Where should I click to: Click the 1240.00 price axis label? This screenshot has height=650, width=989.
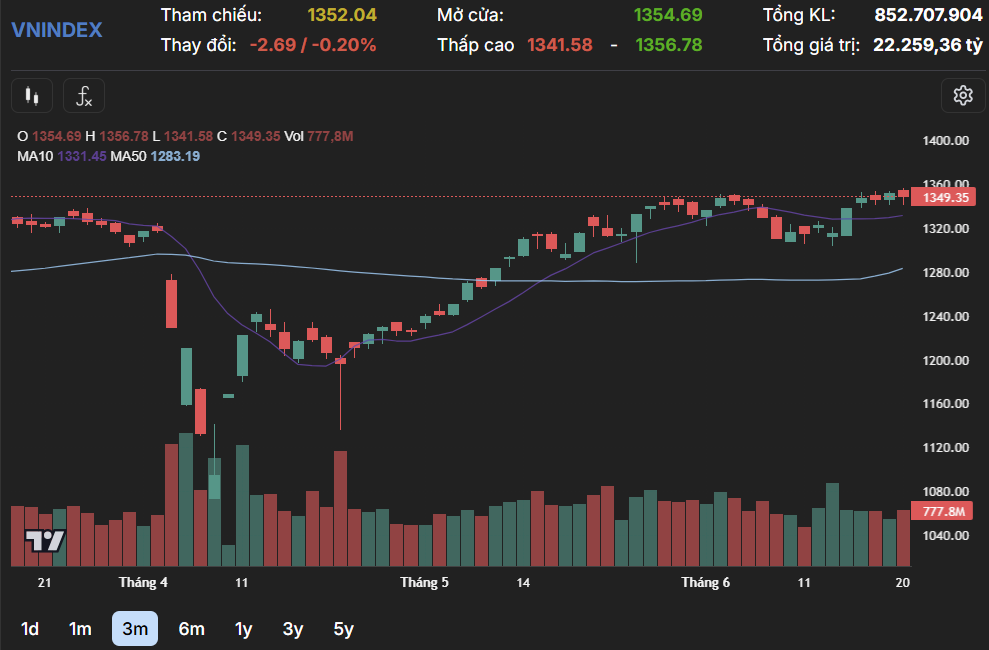pos(945,316)
